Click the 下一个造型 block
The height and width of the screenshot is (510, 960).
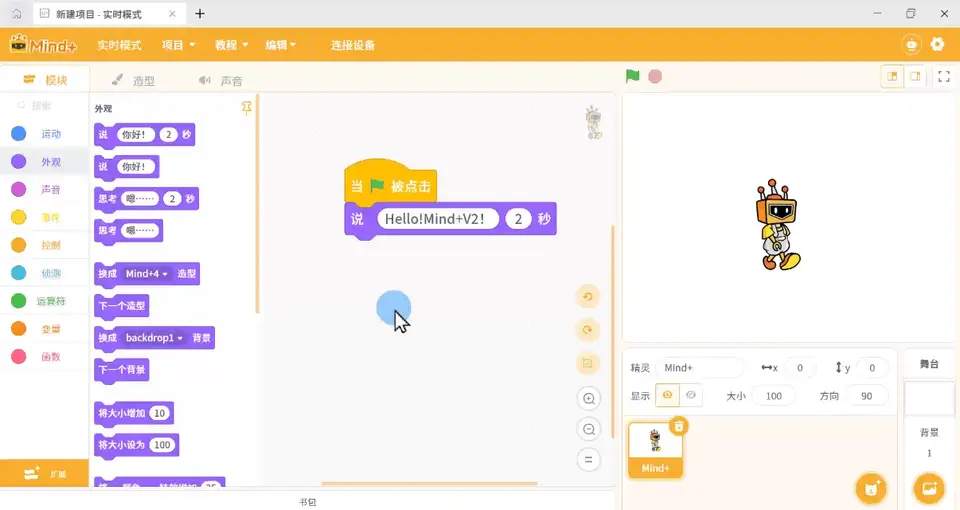122,306
